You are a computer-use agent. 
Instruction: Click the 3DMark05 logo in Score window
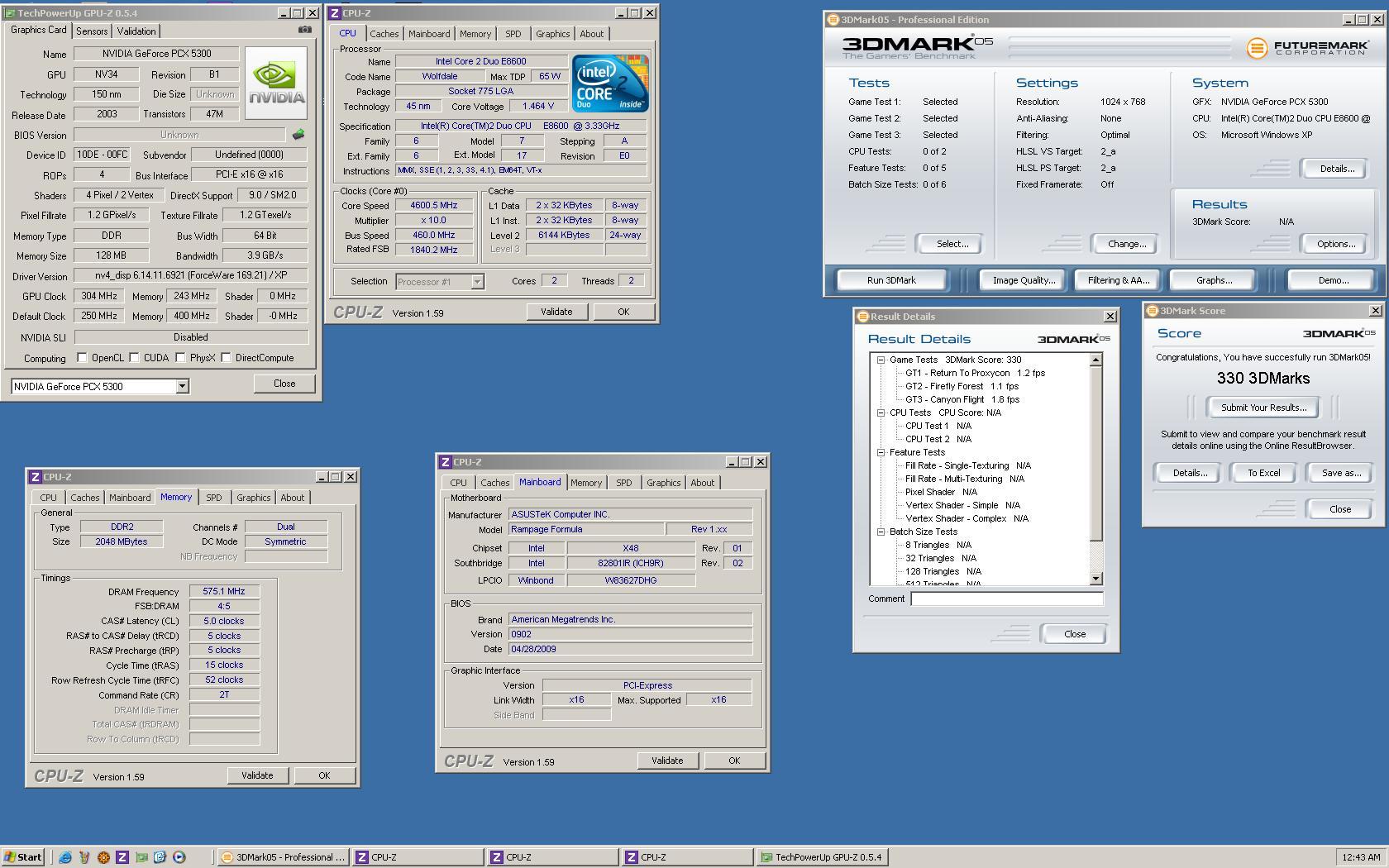(1339, 333)
